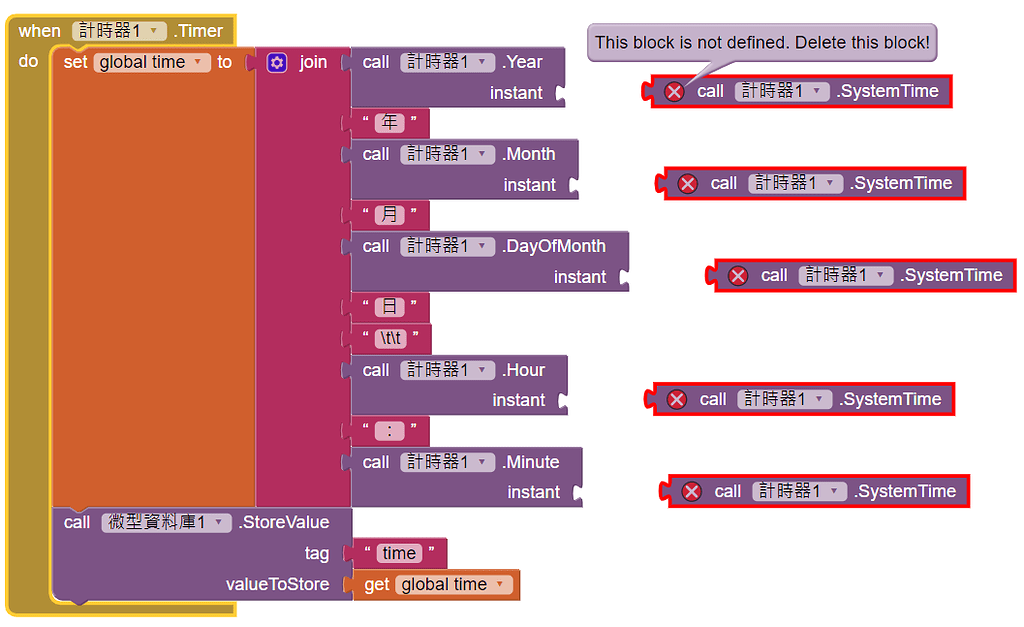Click the red error icon on top SystemTime block
Image resolution: width=1024 pixels, height=627 pixels.
coord(674,91)
